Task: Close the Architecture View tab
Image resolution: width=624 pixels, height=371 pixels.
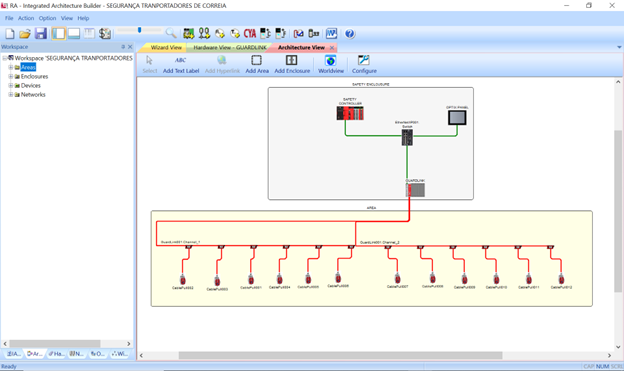Action: [332, 48]
